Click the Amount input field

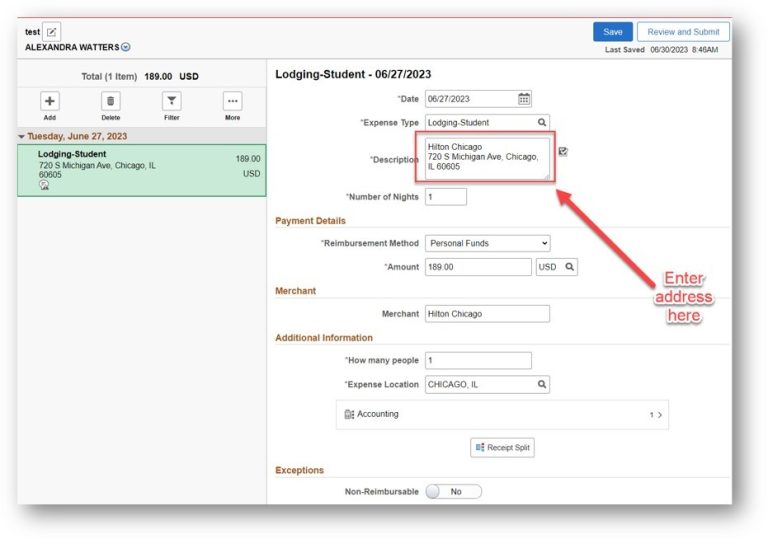478,267
